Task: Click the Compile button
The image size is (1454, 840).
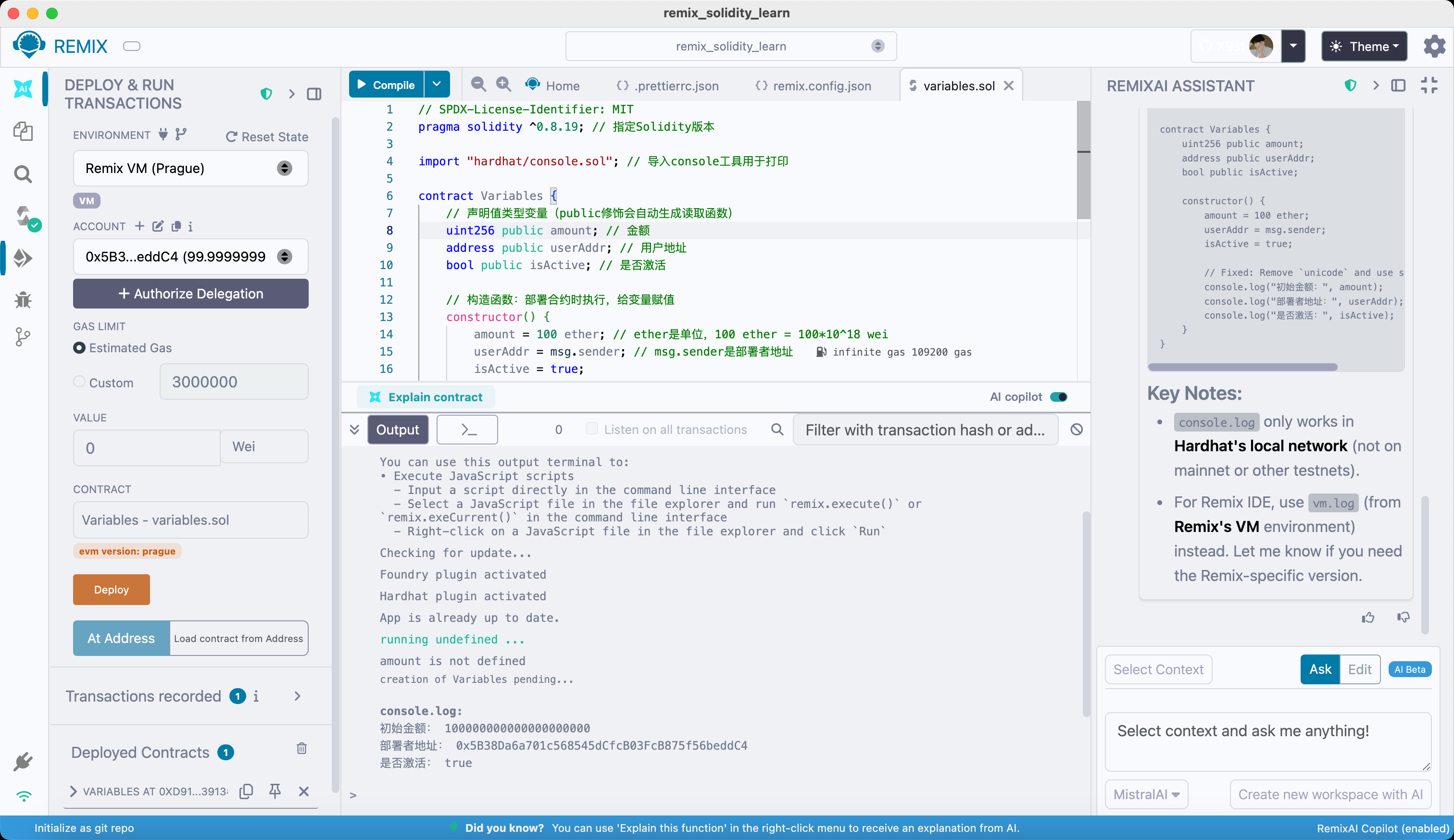Action: 386,84
